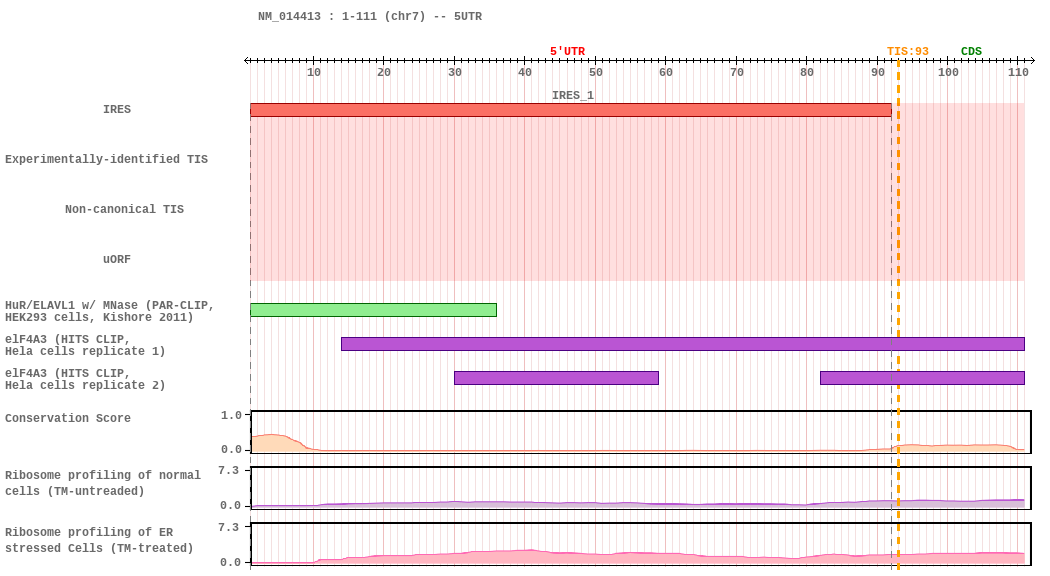Image resolution: width=1050 pixels, height=576 pixels.
Task: Click the TM-untreated ribosome profiling plot
Action: click(x=640, y=488)
